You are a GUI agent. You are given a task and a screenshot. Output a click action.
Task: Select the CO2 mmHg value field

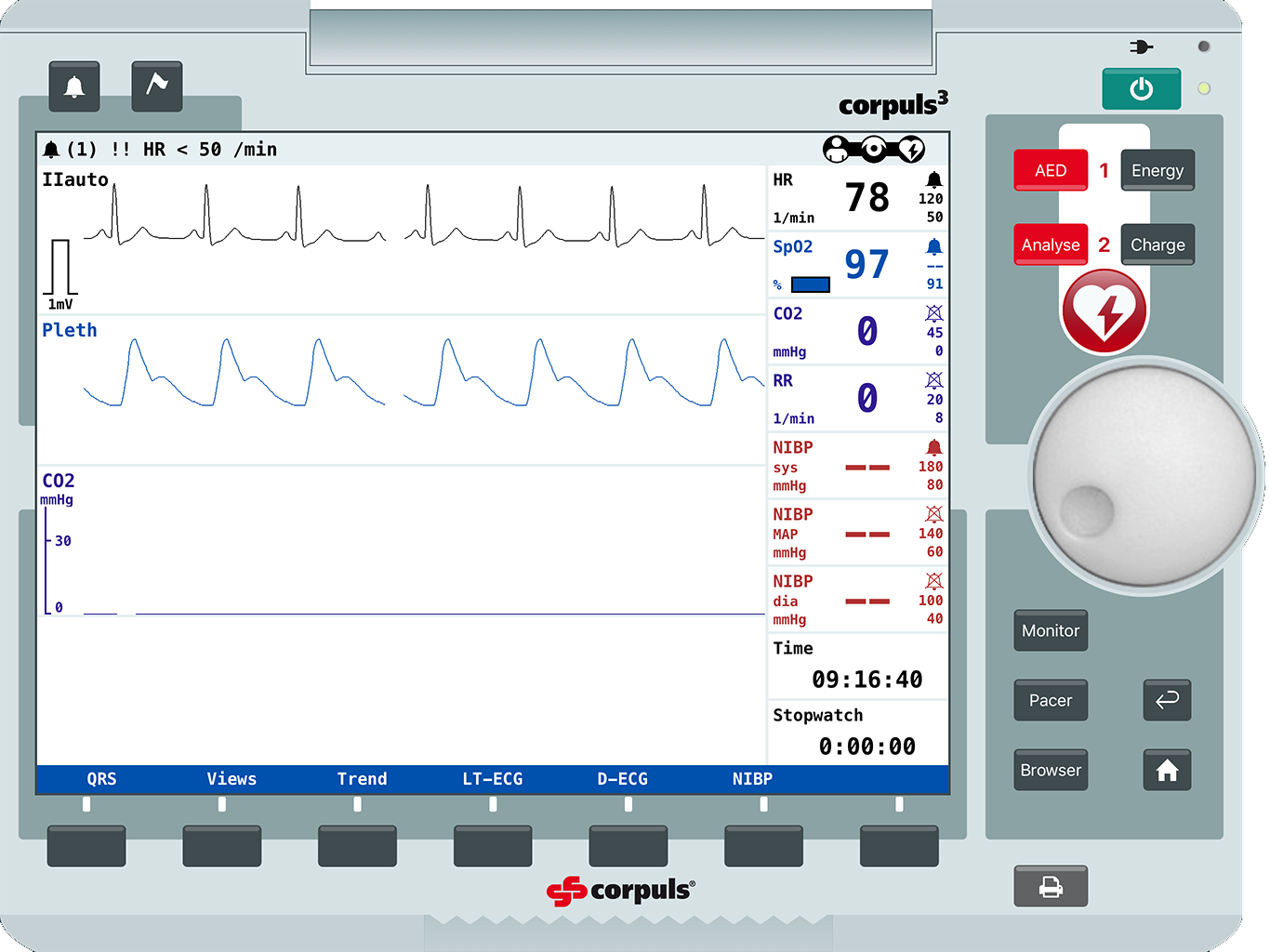tap(857, 332)
